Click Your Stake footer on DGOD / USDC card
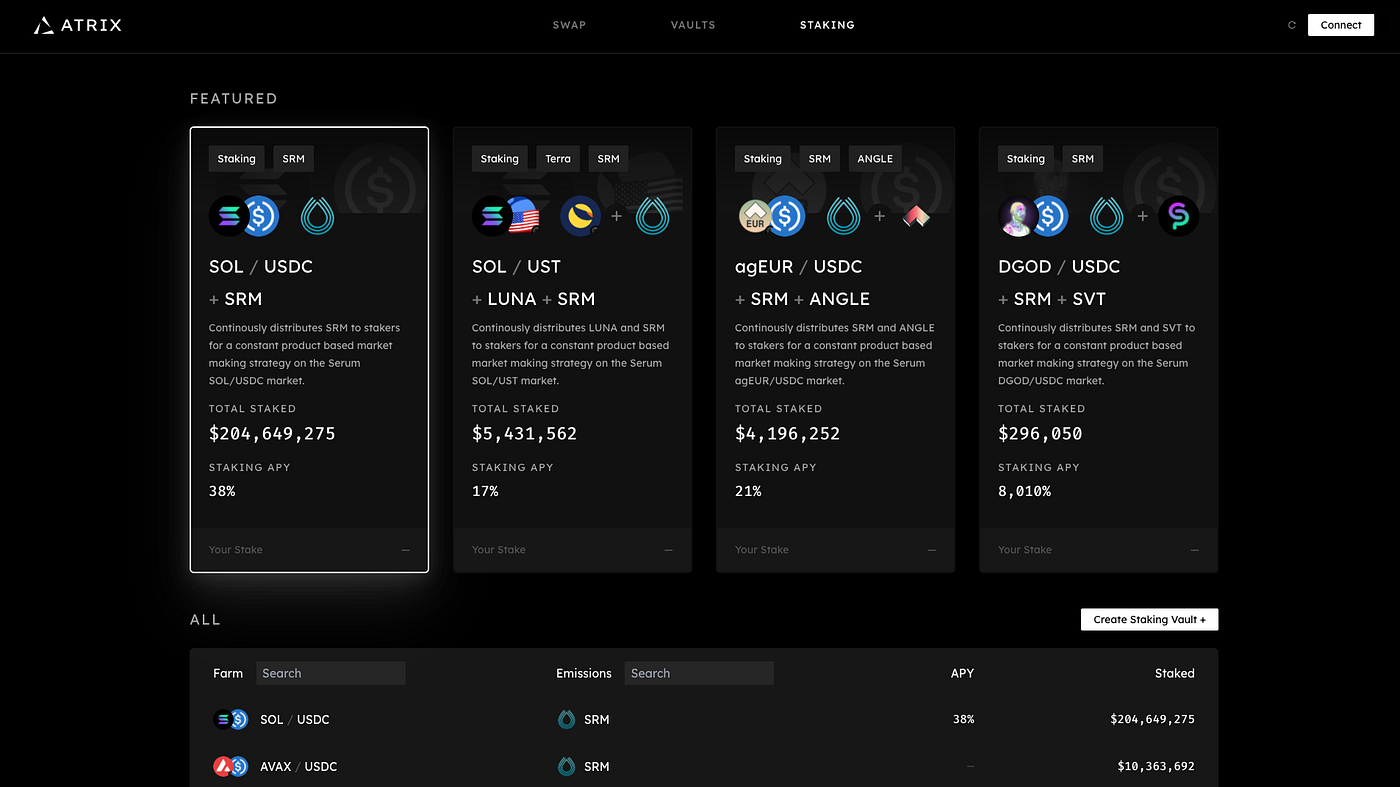Image resolution: width=1400 pixels, height=787 pixels. point(1098,550)
